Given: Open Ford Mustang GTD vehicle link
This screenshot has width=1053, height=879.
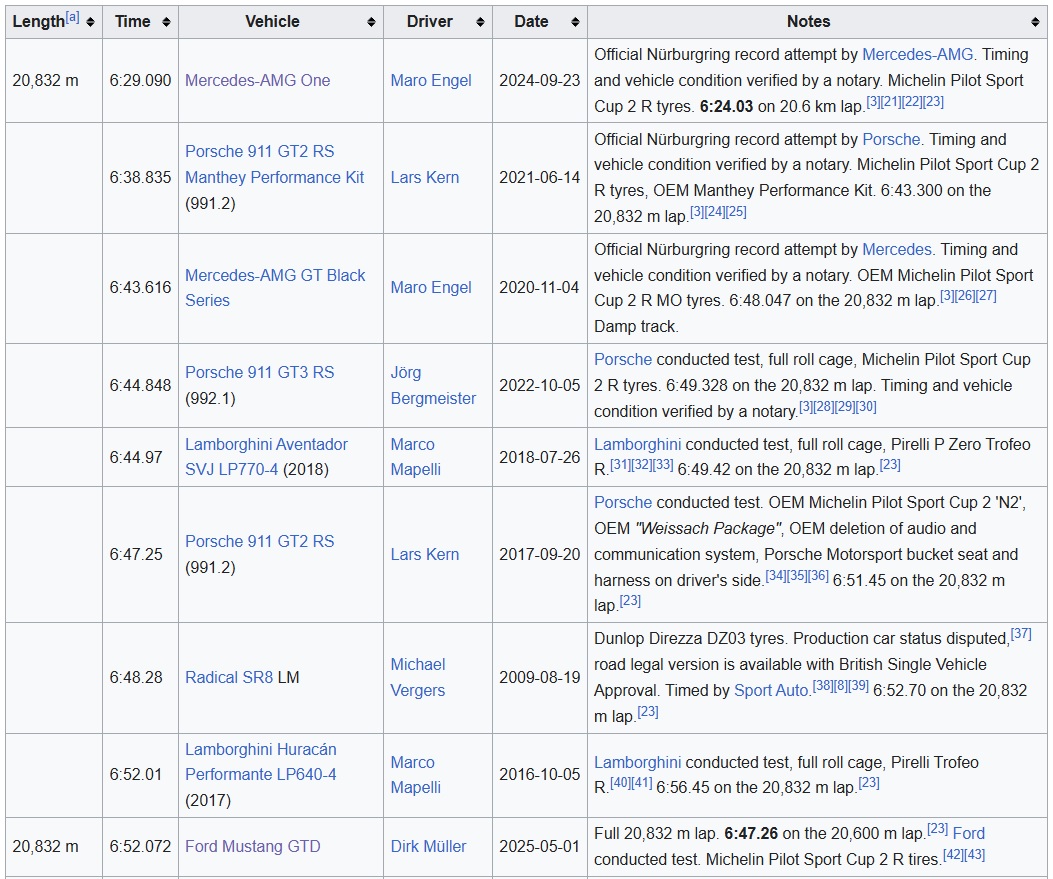Looking at the screenshot, I should point(253,847).
